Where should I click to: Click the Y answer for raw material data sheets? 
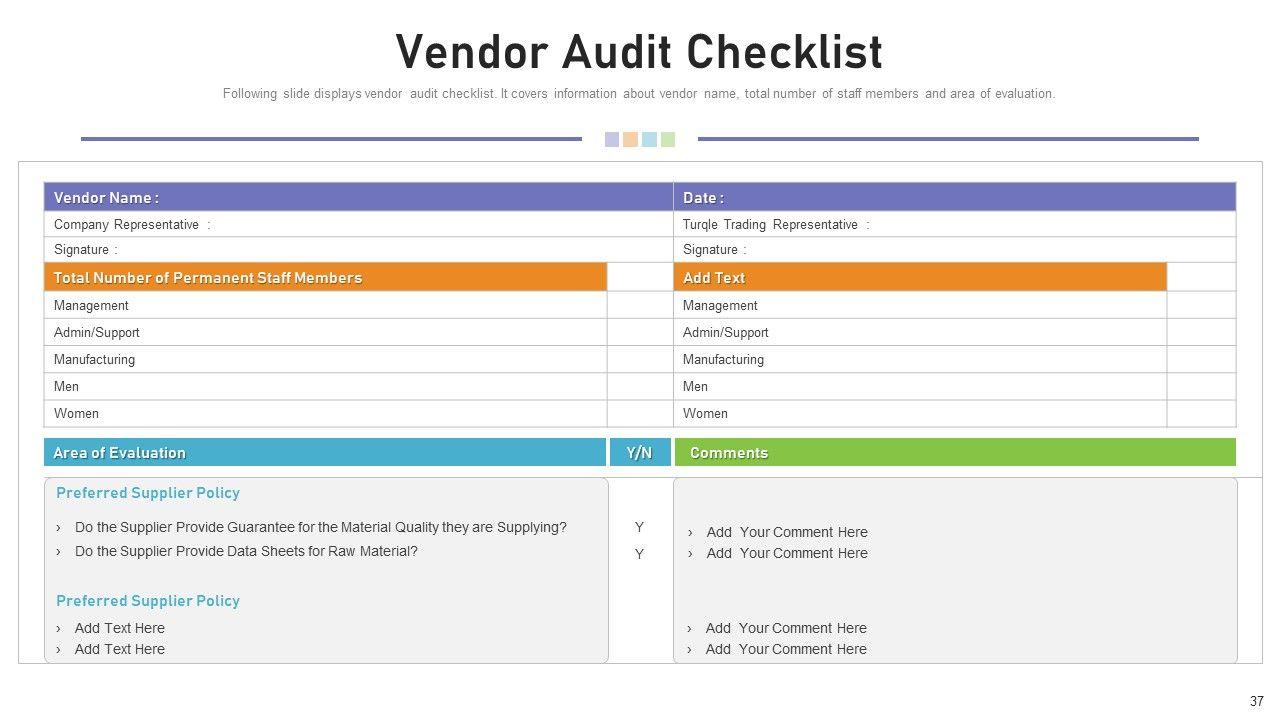tap(639, 554)
